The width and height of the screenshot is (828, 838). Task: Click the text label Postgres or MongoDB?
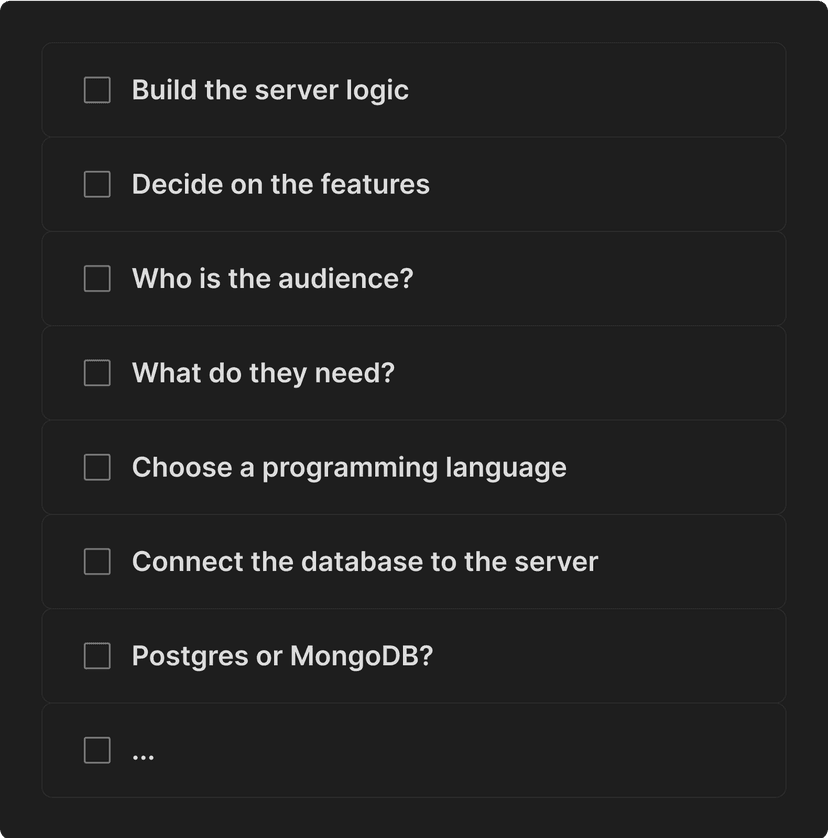pyautogui.click(x=280, y=655)
